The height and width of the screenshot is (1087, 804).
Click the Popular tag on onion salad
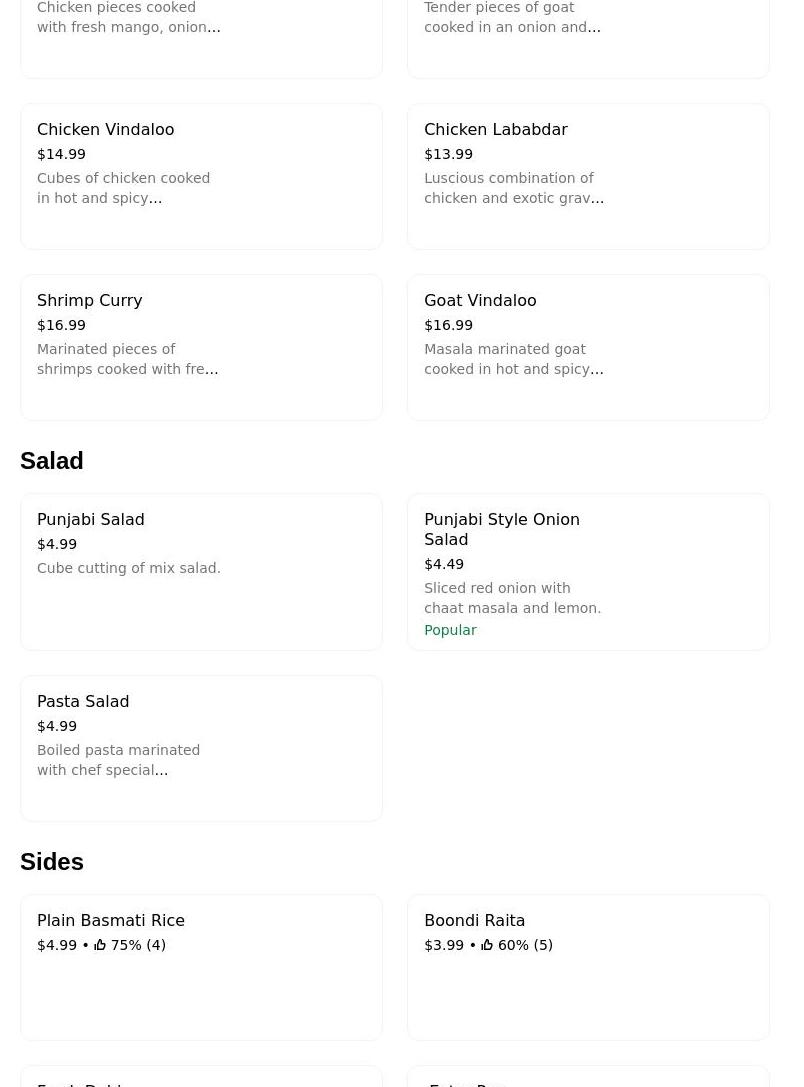[x=450, y=630]
